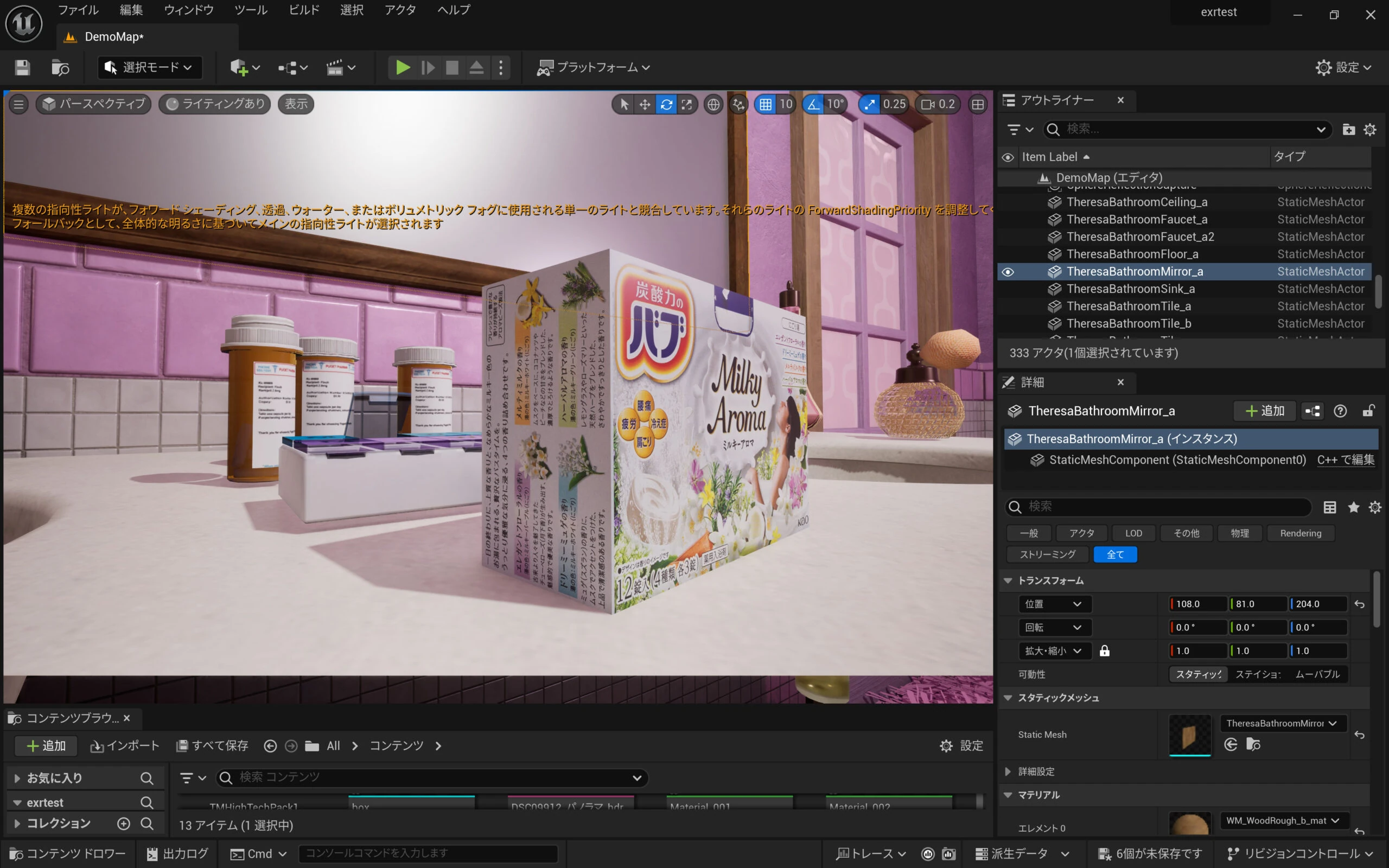Toggle grid snapping in viewport toolbar

pyautogui.click(x=765, y=104)
